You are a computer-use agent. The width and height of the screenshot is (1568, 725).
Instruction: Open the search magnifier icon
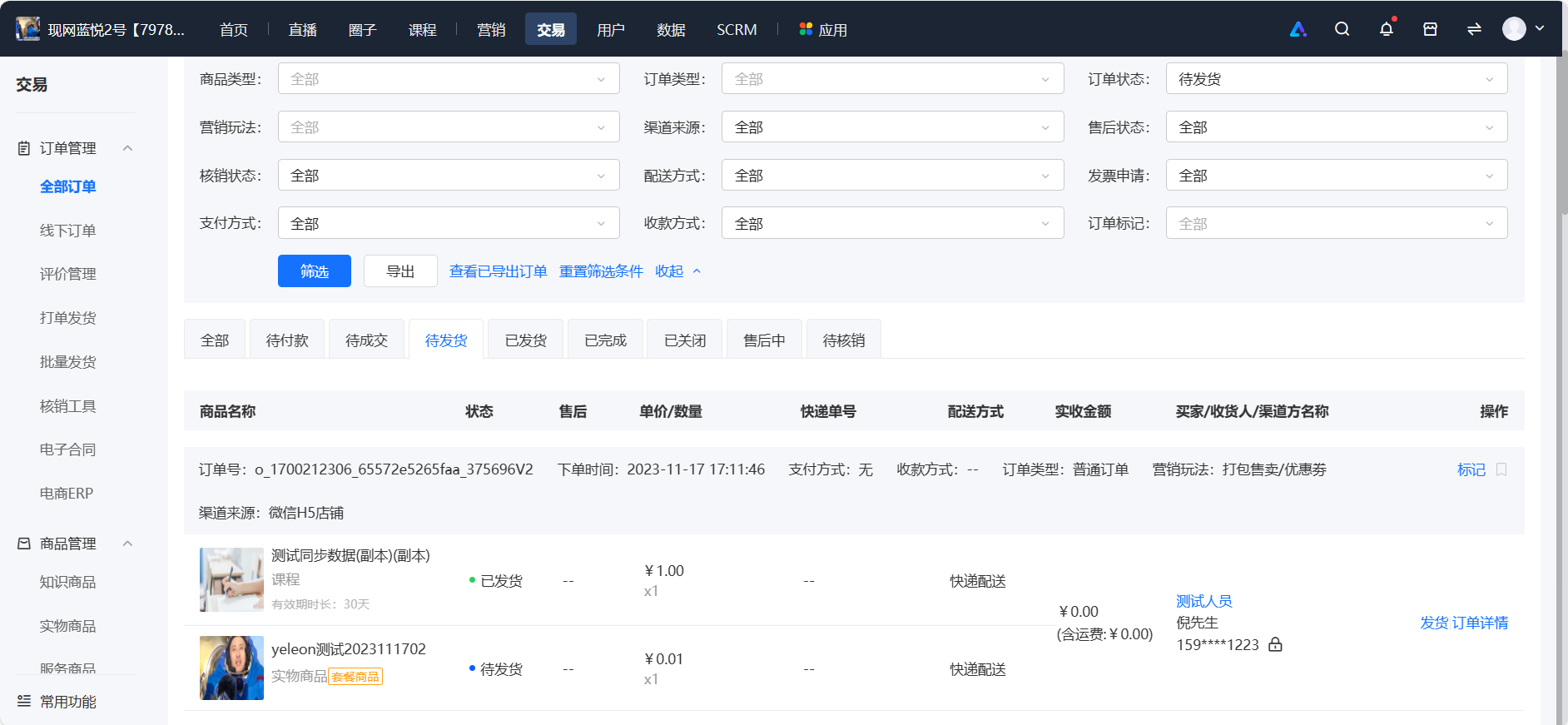click(1342, 29)
